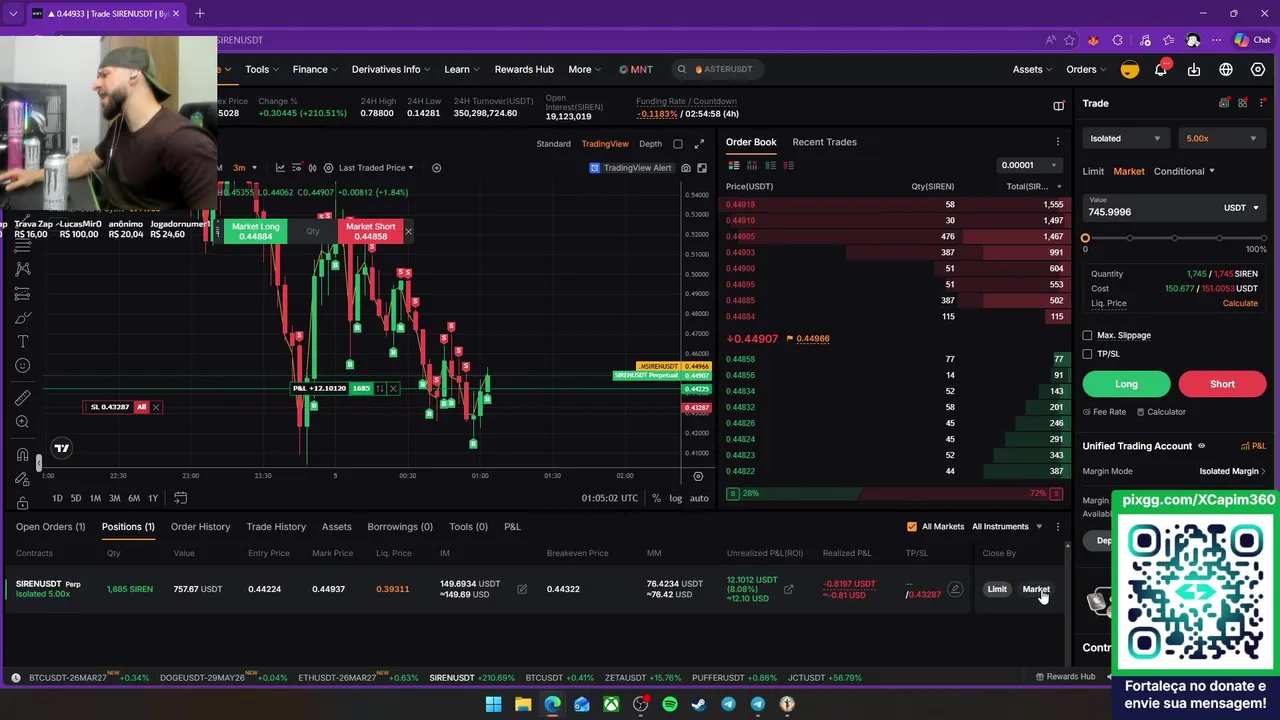Expand the 3m timeframe dropdown
Screen dimensions: 1280x720
tap(245, 168)
